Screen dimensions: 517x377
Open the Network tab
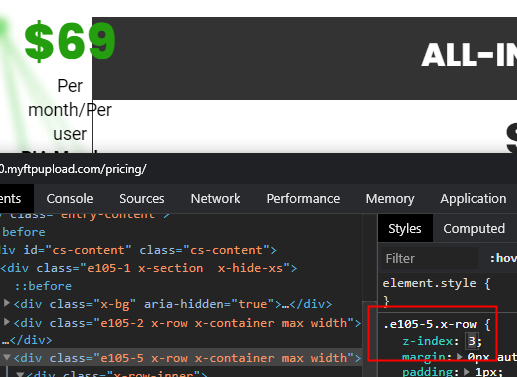[215, 199]
